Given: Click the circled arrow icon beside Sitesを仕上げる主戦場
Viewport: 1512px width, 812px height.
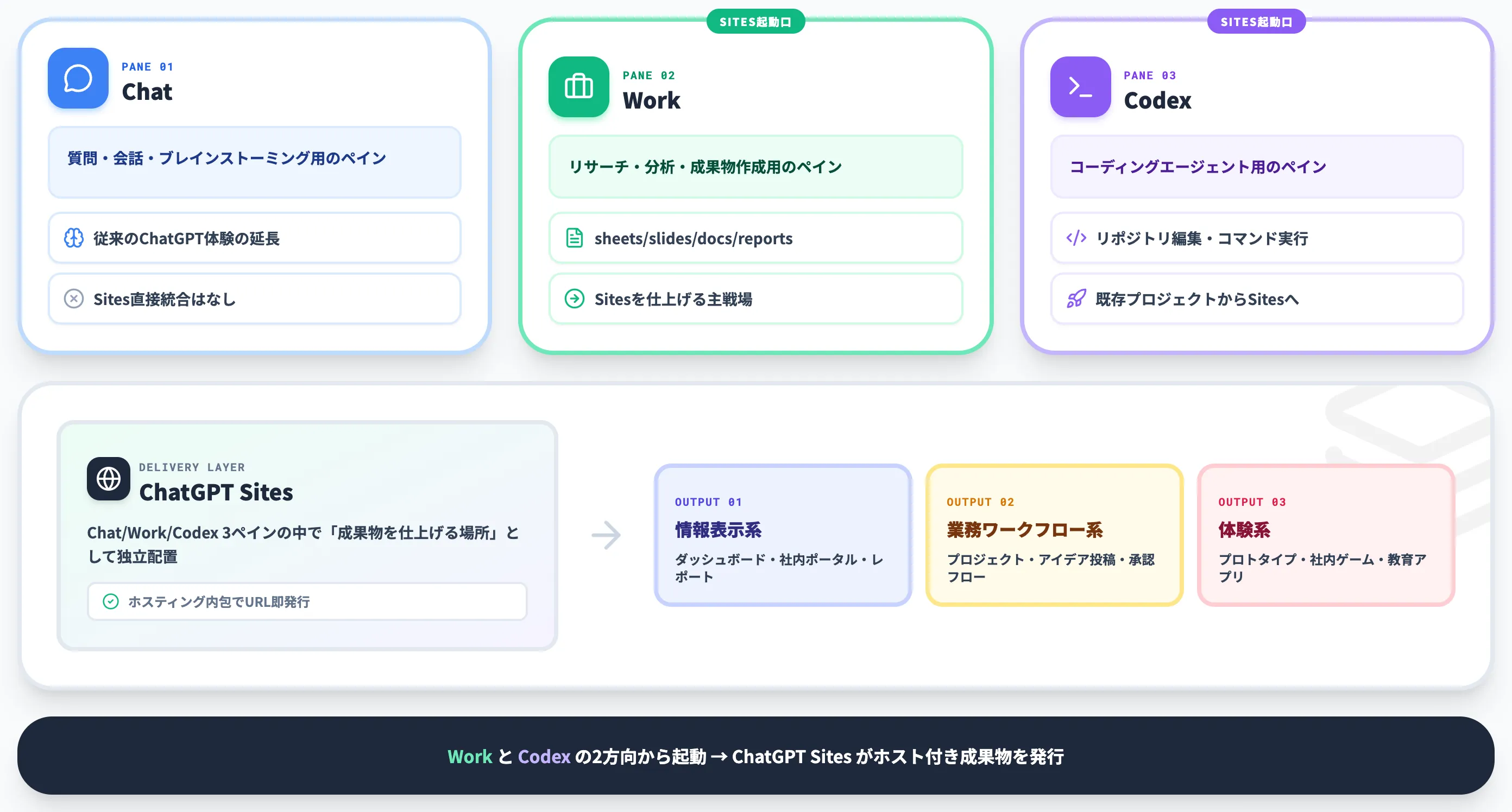Looking at the screenshot, I should pyautogui.click(x=575, y=299).
